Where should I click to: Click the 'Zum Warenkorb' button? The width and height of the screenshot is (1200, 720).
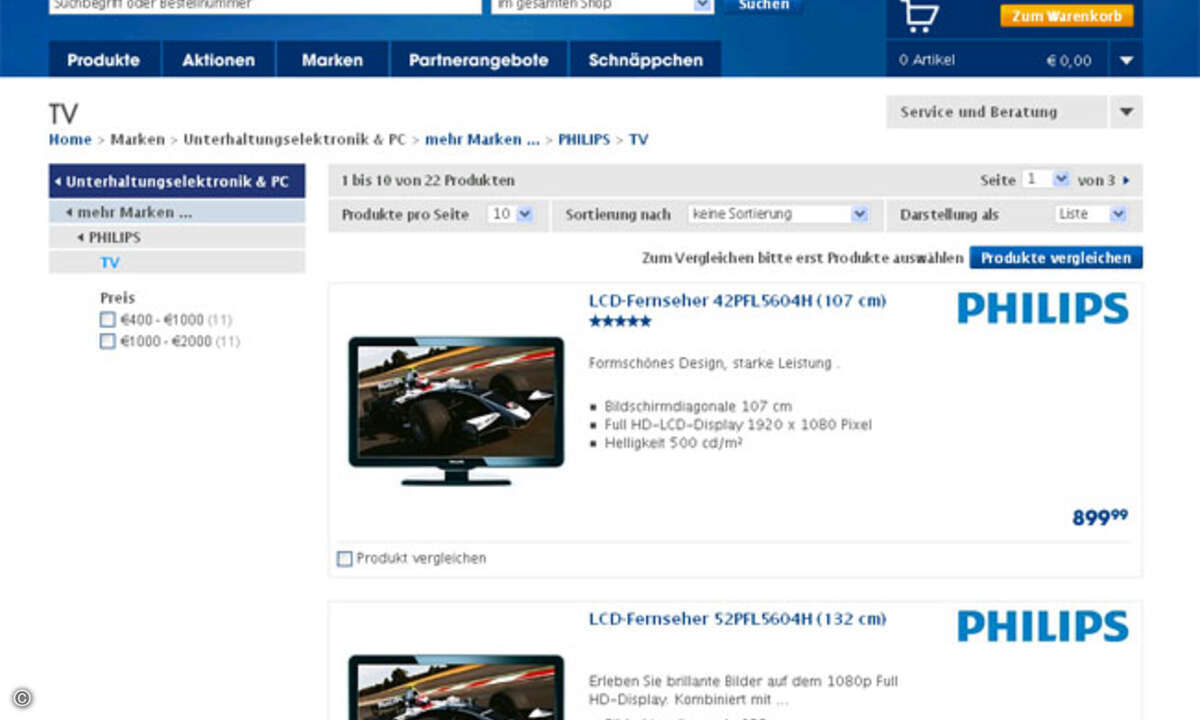1067,16
